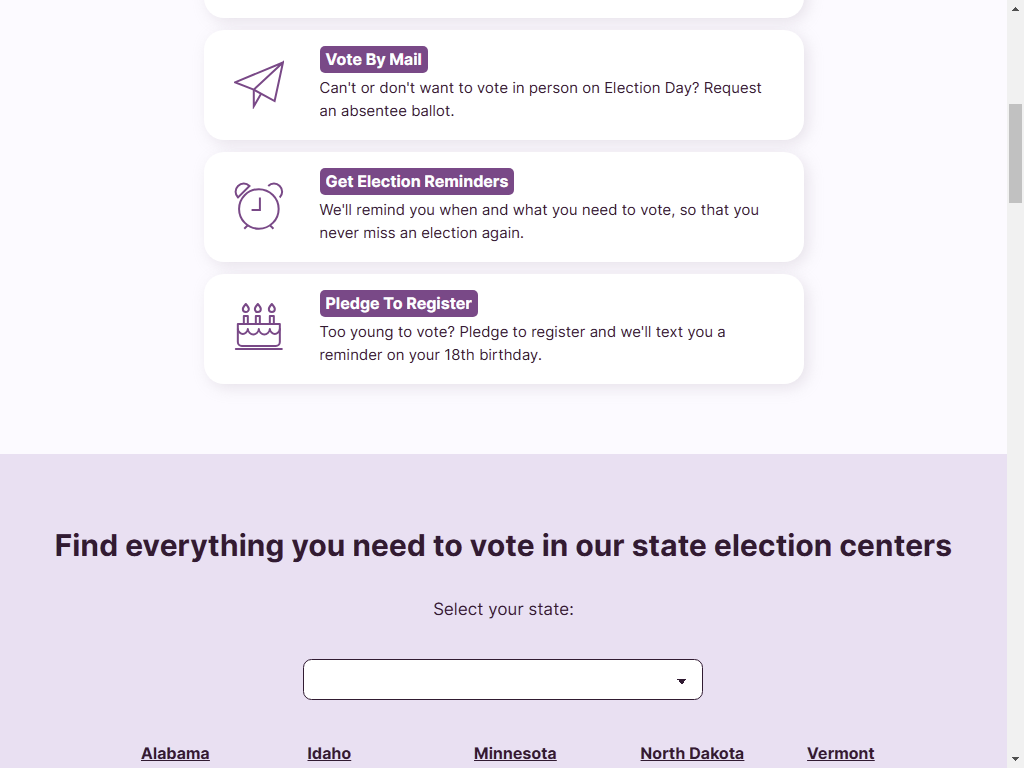Click the absentee ballot description text

pyautogui.click(x=540, y=99)
